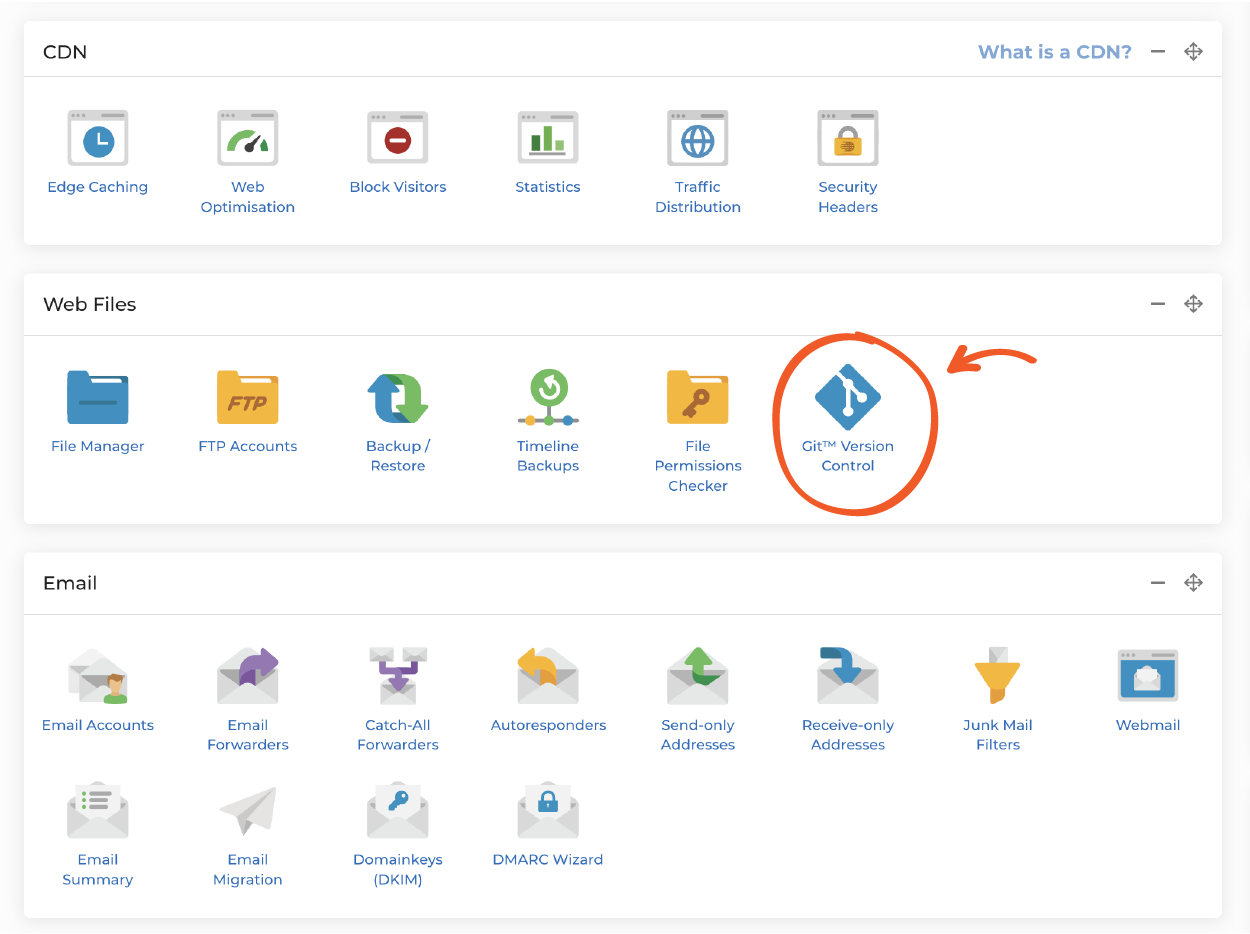The image size is (1250, 934).
Task: Open the Domainkeys (DKIM) icon
Action: pyautogui.click(x=398, y=810)
